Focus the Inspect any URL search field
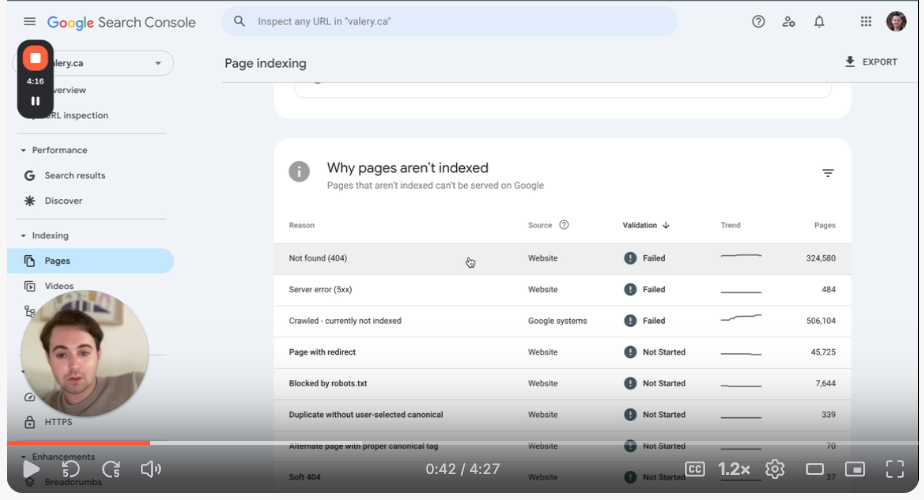 pyautogui.click(x=450, y=21)
